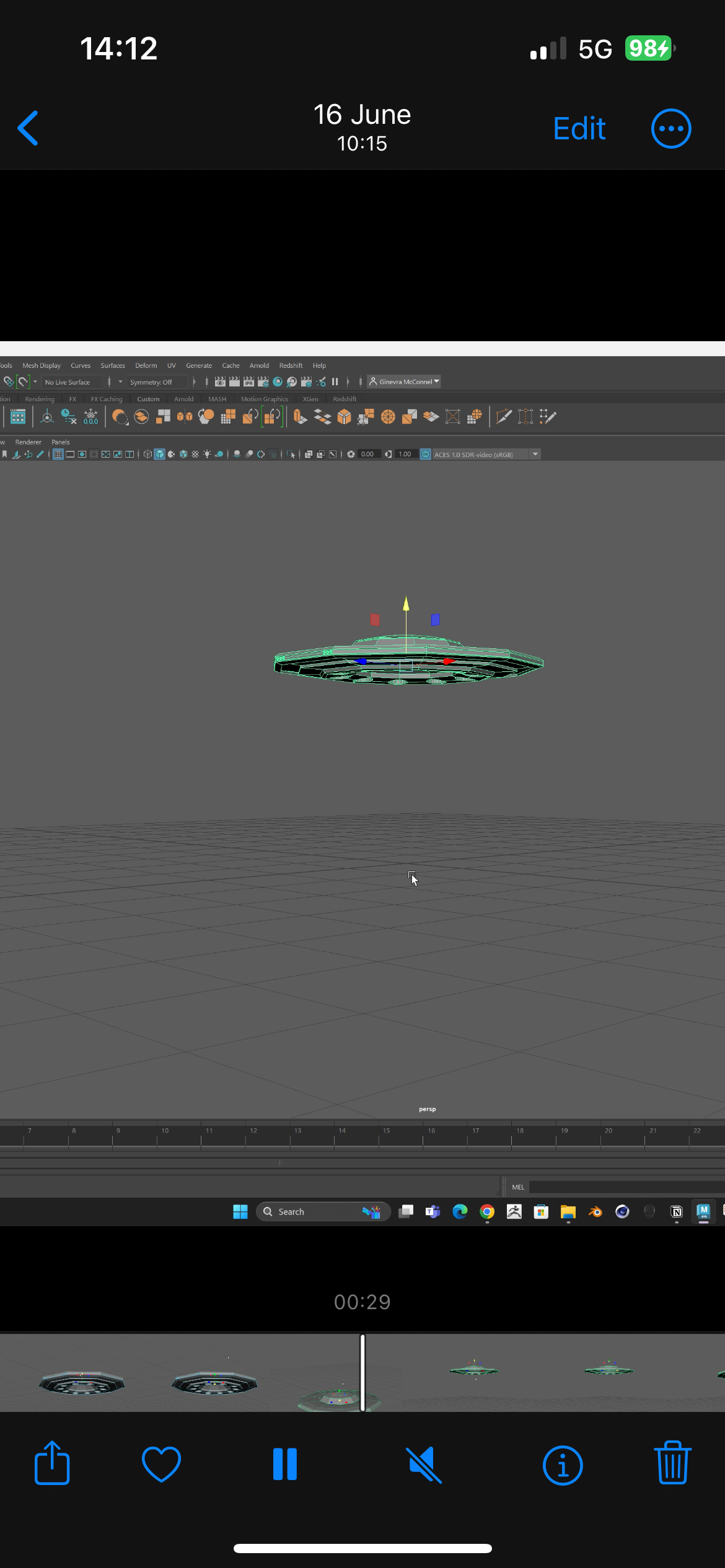Open the Deform menu
The height and width of the screenshot is (1568, 725).
146,365
